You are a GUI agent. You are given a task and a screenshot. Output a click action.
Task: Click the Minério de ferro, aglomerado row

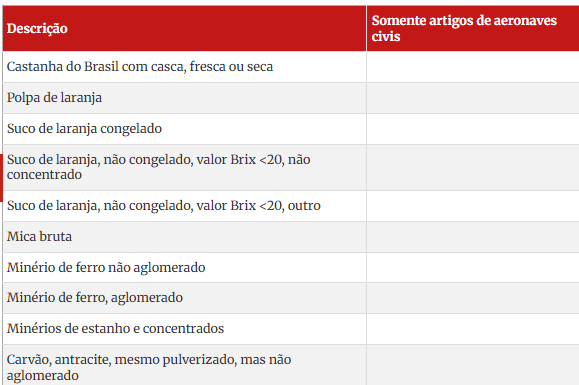pos(291,298)
